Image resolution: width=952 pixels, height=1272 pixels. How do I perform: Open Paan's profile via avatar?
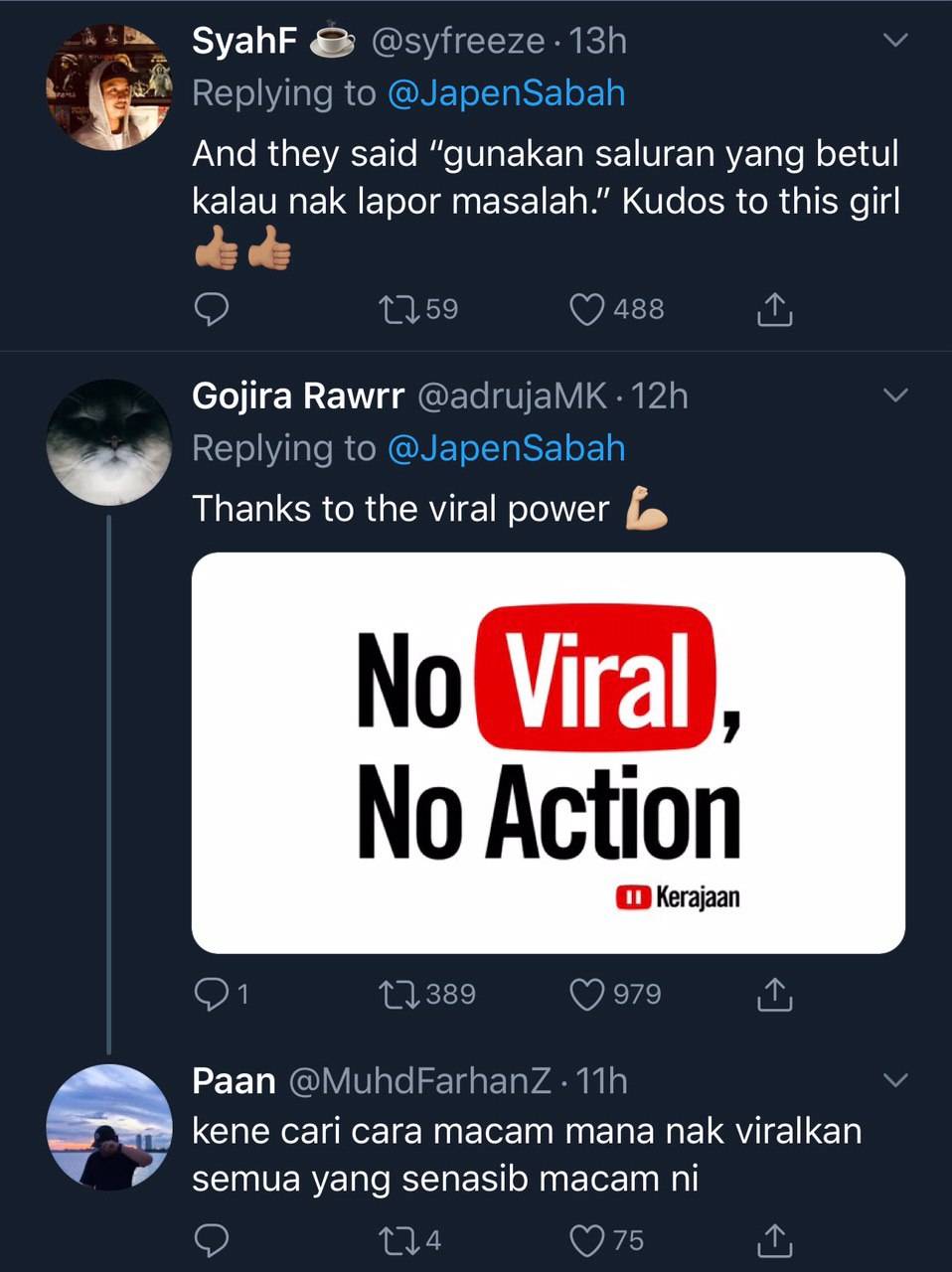109,1127
